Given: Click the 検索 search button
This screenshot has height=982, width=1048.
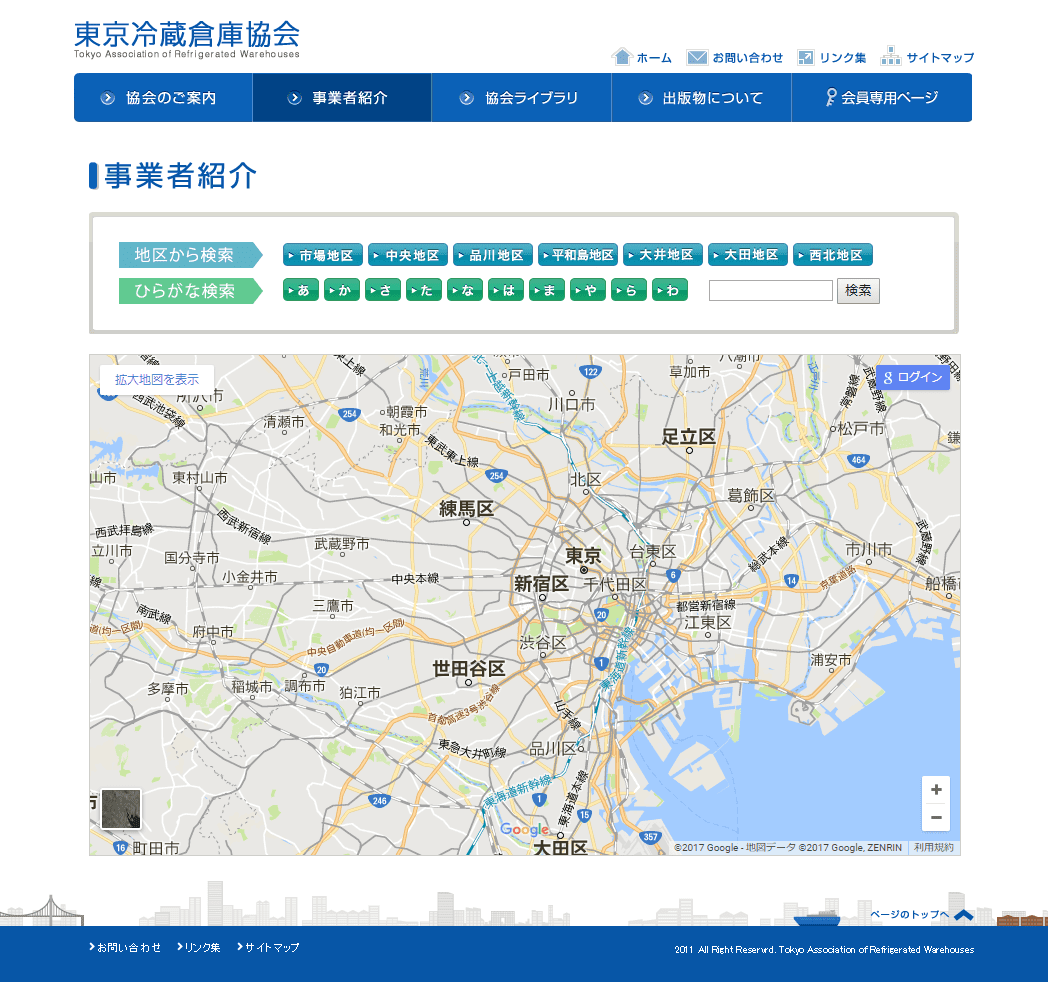Looking at the screenshot, I should (x=858, y=290).
